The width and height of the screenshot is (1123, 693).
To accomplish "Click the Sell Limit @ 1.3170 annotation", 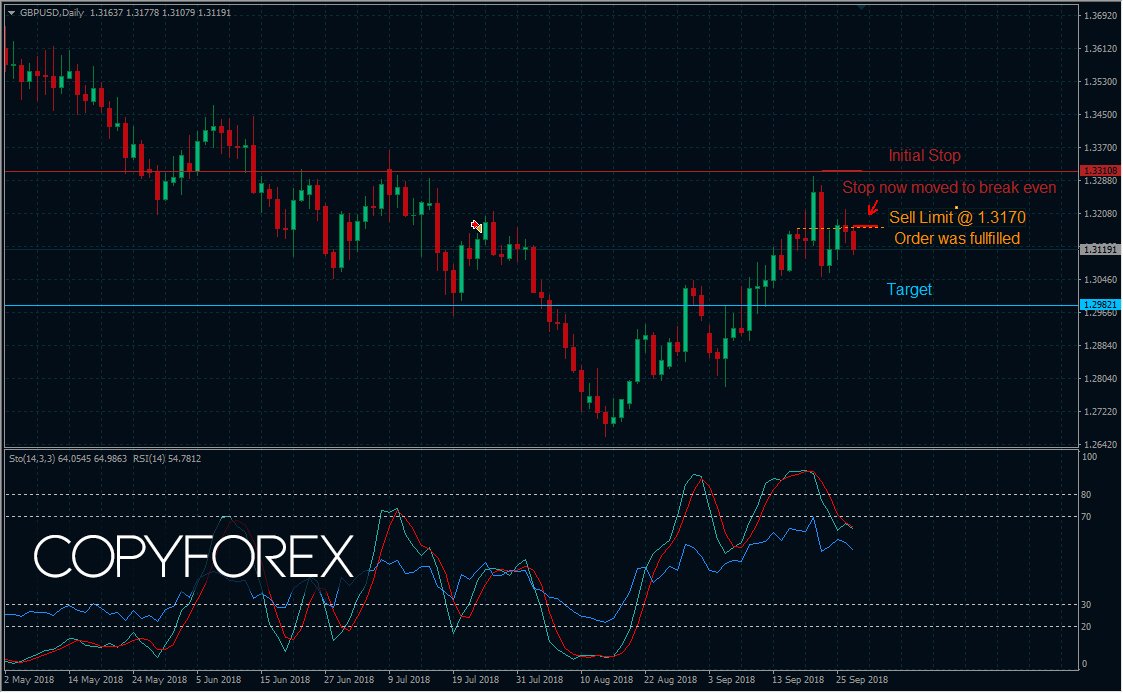I will click(958, 217).
